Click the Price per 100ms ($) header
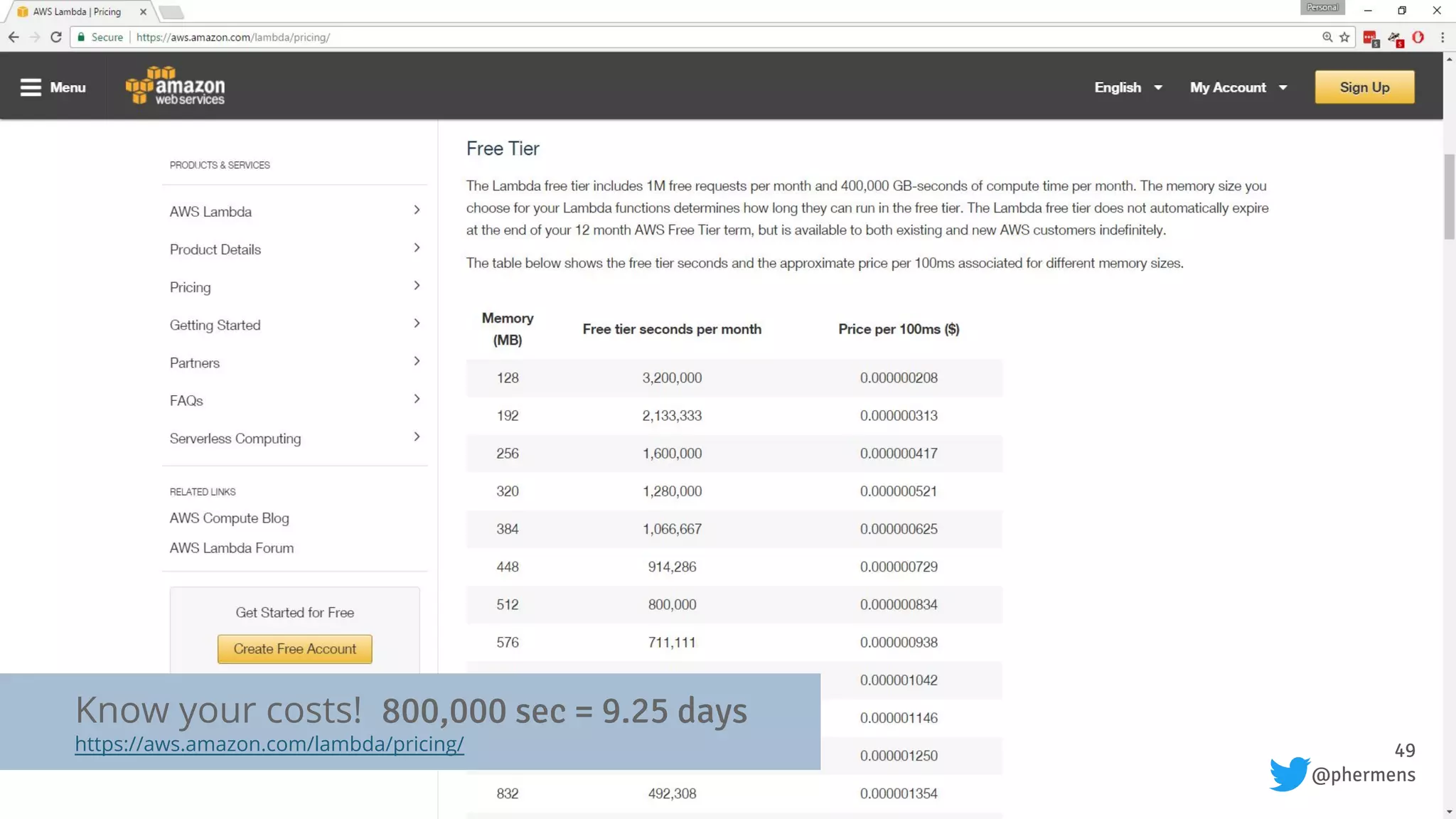The height and width of the screenshot is (819, 1456). (x=899, y=328)
